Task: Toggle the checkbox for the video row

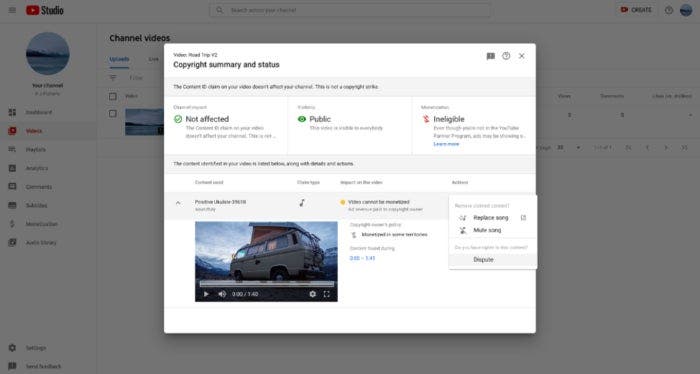Action: click(113, 114)
